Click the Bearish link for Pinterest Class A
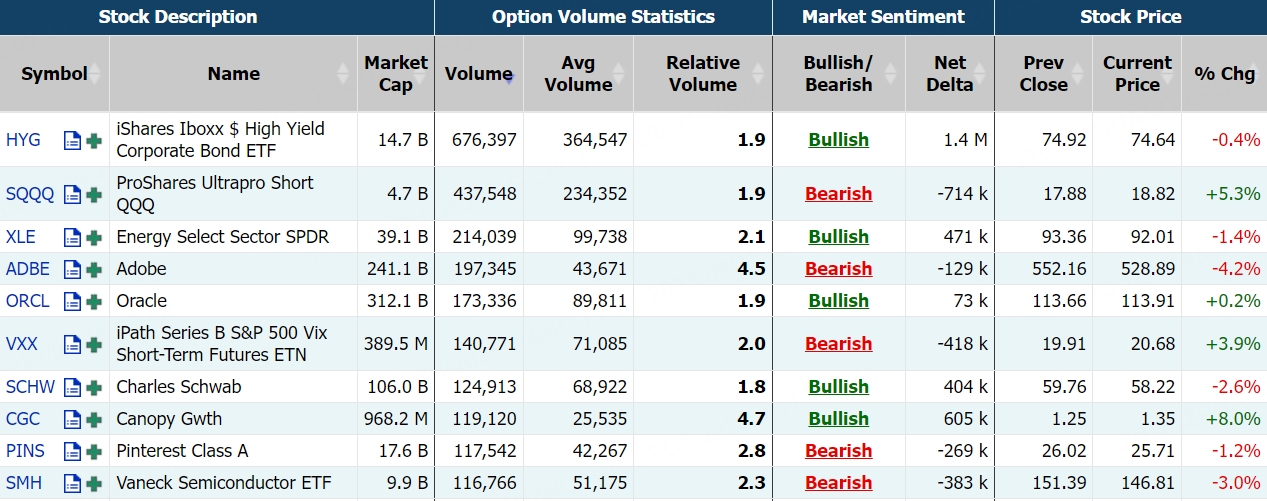Image resolution: width=1267 pixels, height=501 pixels. click(x=838, y=451)
